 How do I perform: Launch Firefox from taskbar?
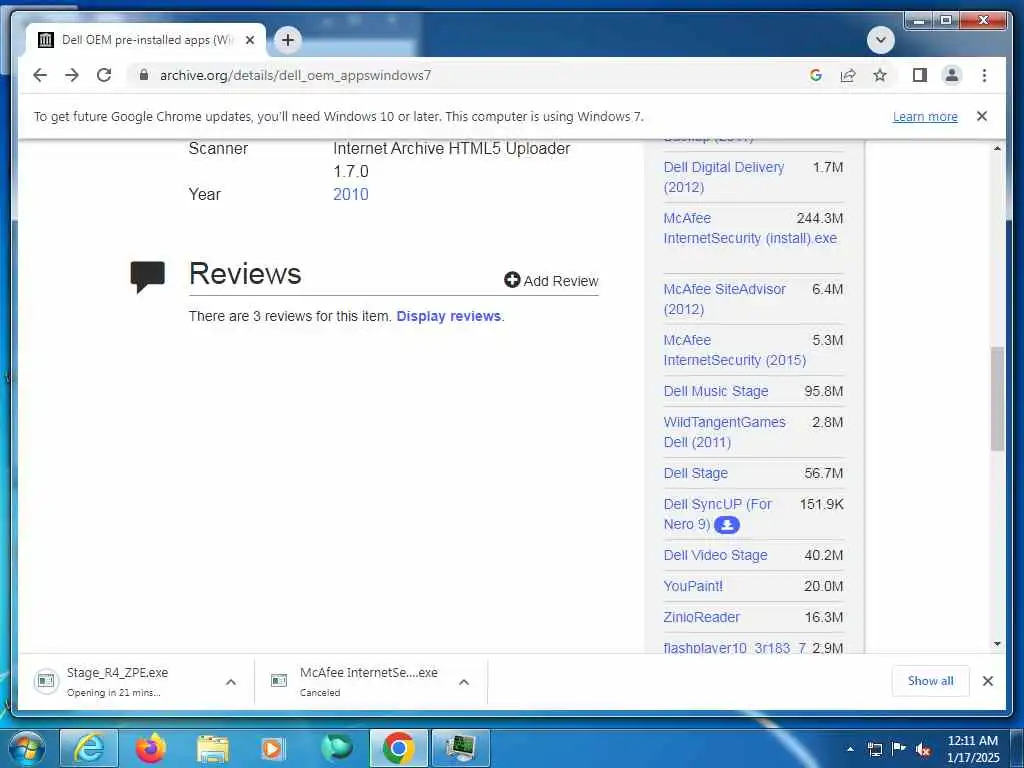coord(150,748)
